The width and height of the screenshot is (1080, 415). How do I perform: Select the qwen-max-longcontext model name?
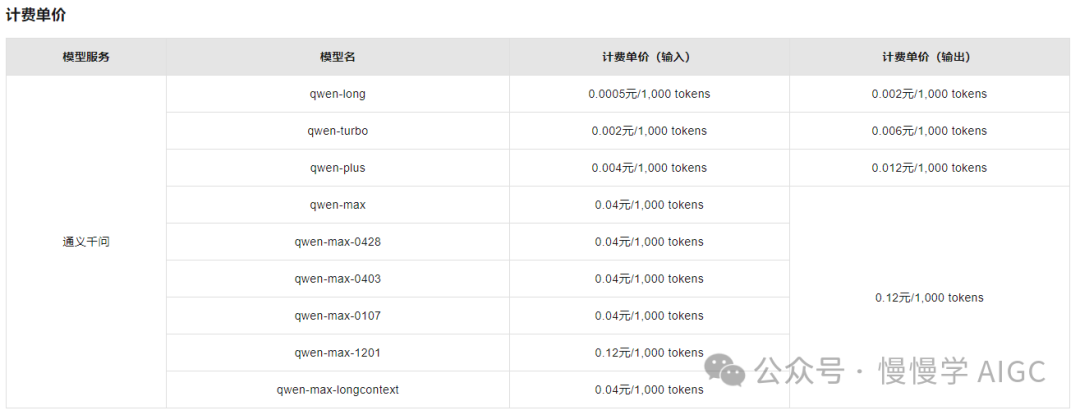pyautogui.click(x=337, y=390)
